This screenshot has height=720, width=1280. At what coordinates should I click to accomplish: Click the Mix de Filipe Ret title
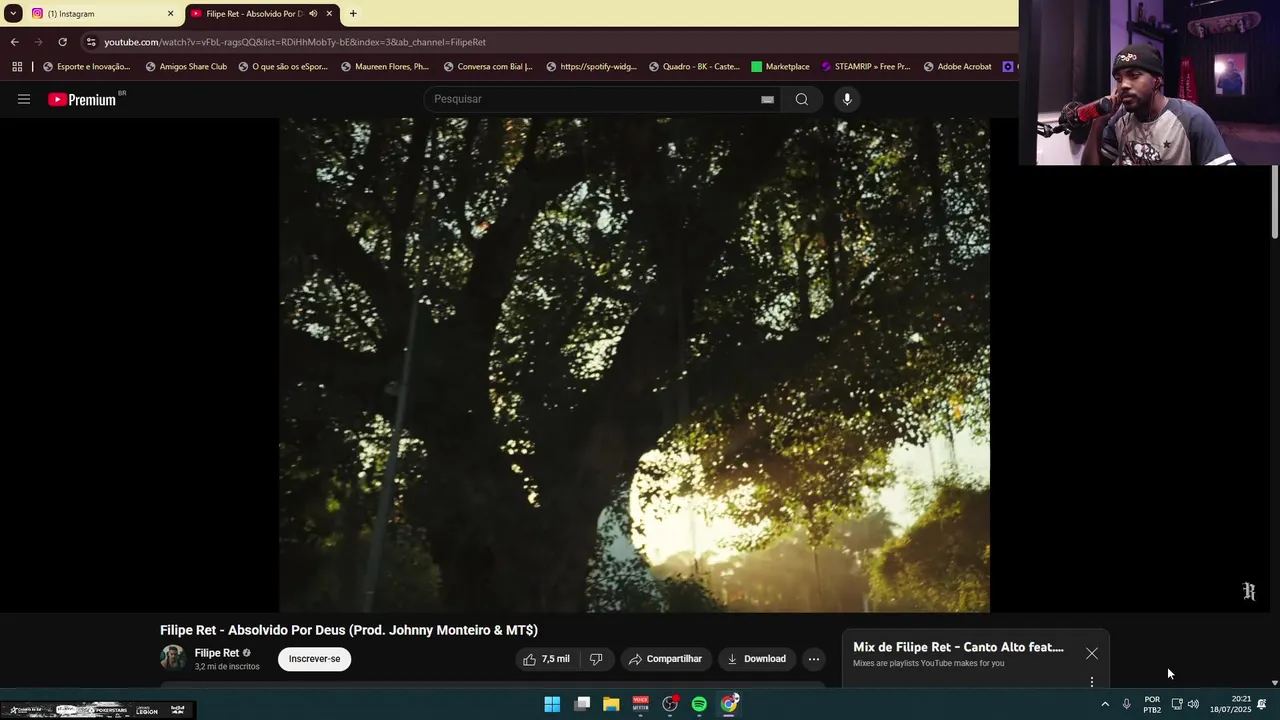pyautogui.click(x=958, y=647)
